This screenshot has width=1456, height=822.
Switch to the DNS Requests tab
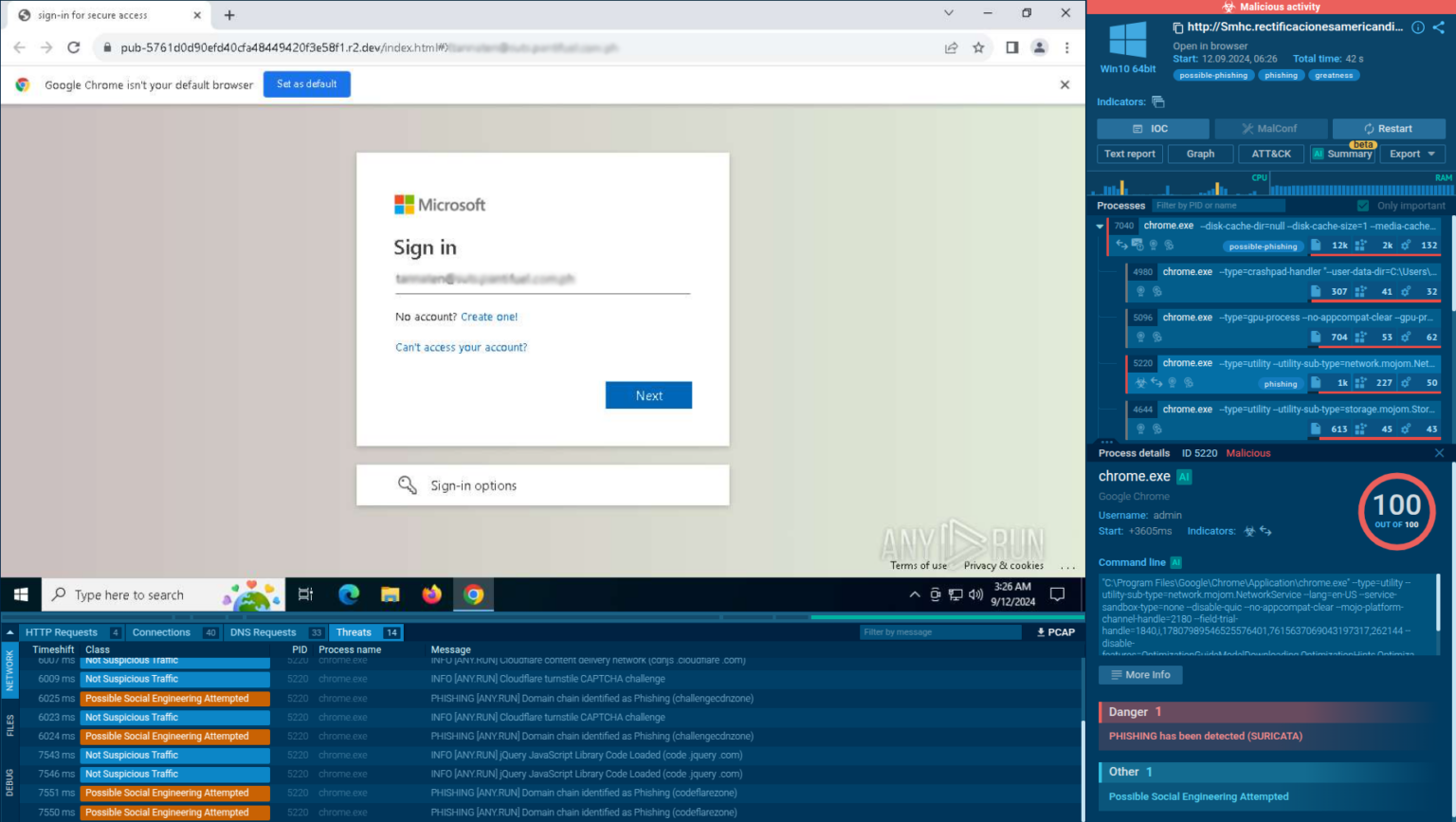tap(264, 632)
